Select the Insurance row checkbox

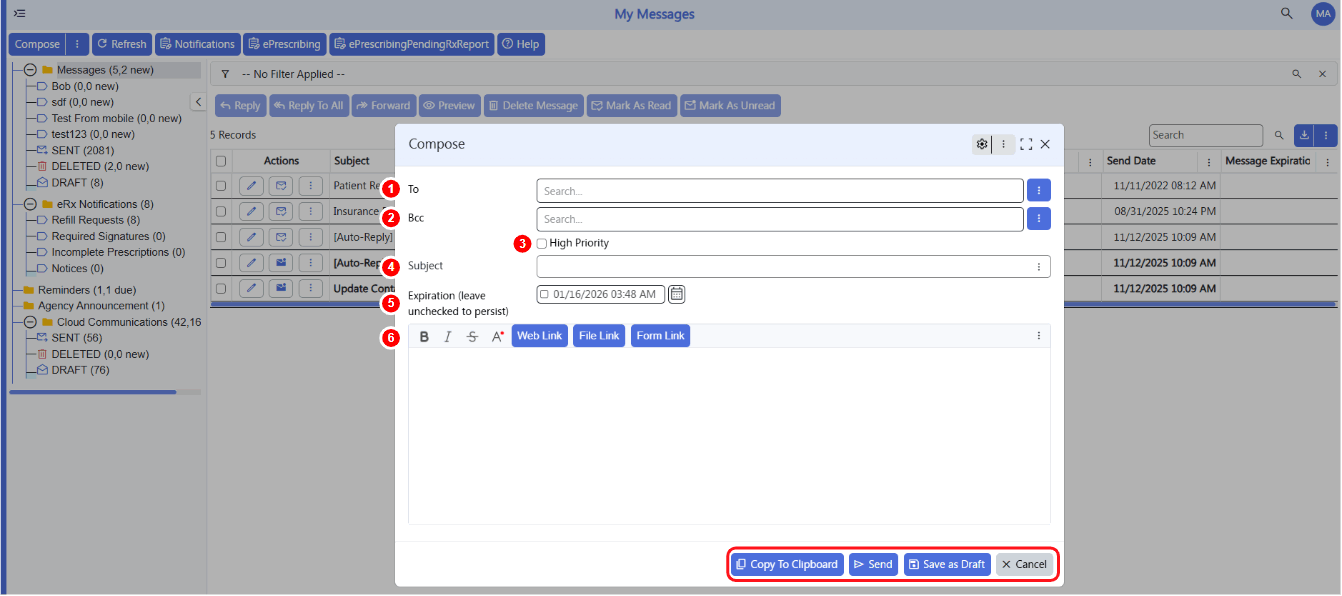[221, 211]
